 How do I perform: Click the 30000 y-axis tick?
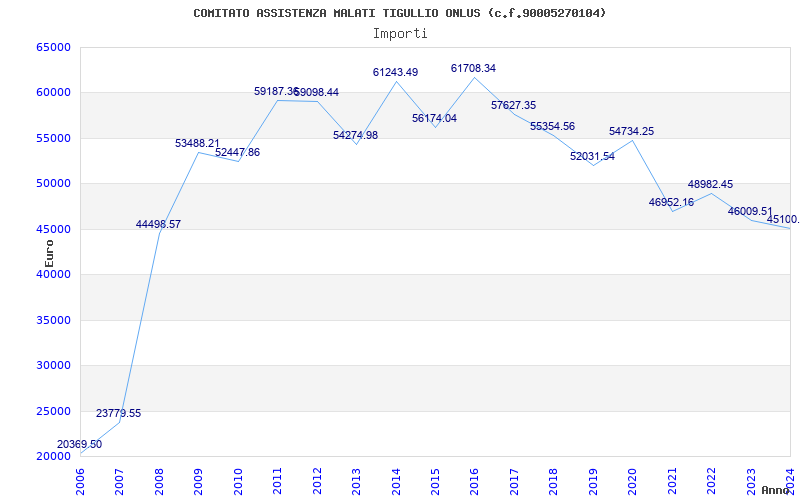click(53, 366)
